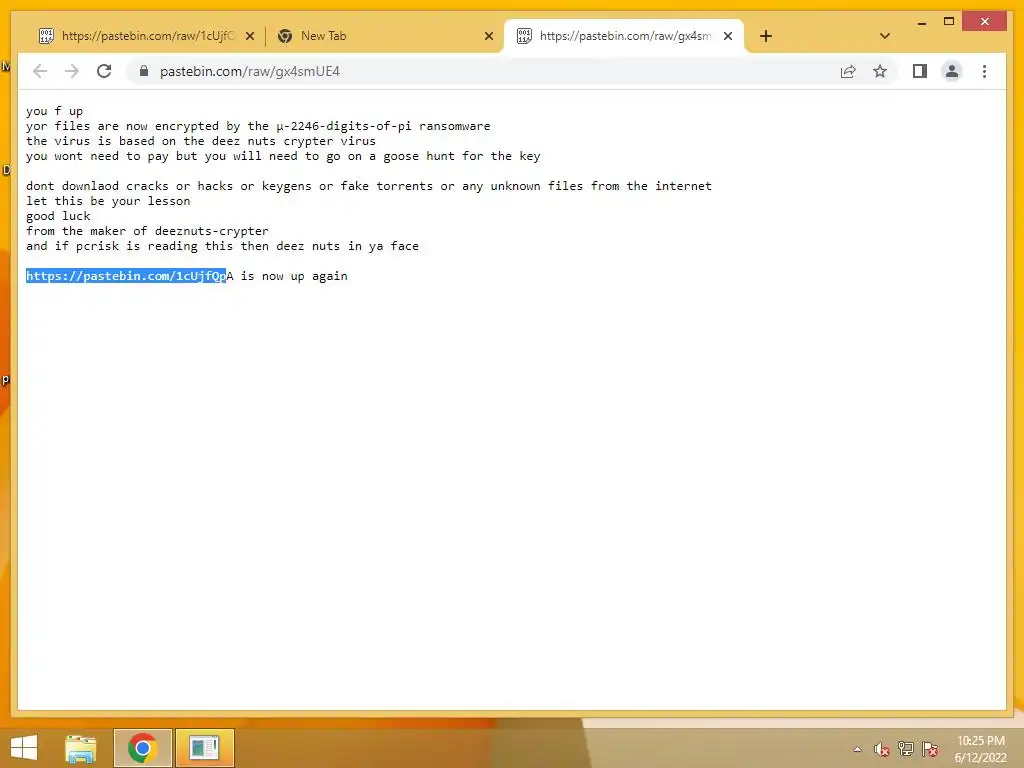This screenshot has width=1024, height=768.
Task: Open the network tray icon
Action: 906,749
